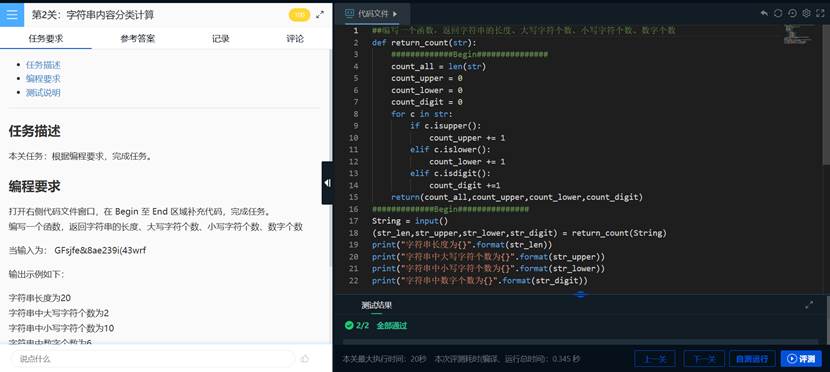The width and height of the screenshot is (830, 372).
Task: Click the line elif c.isdigit():
Action: pos(450,174)
